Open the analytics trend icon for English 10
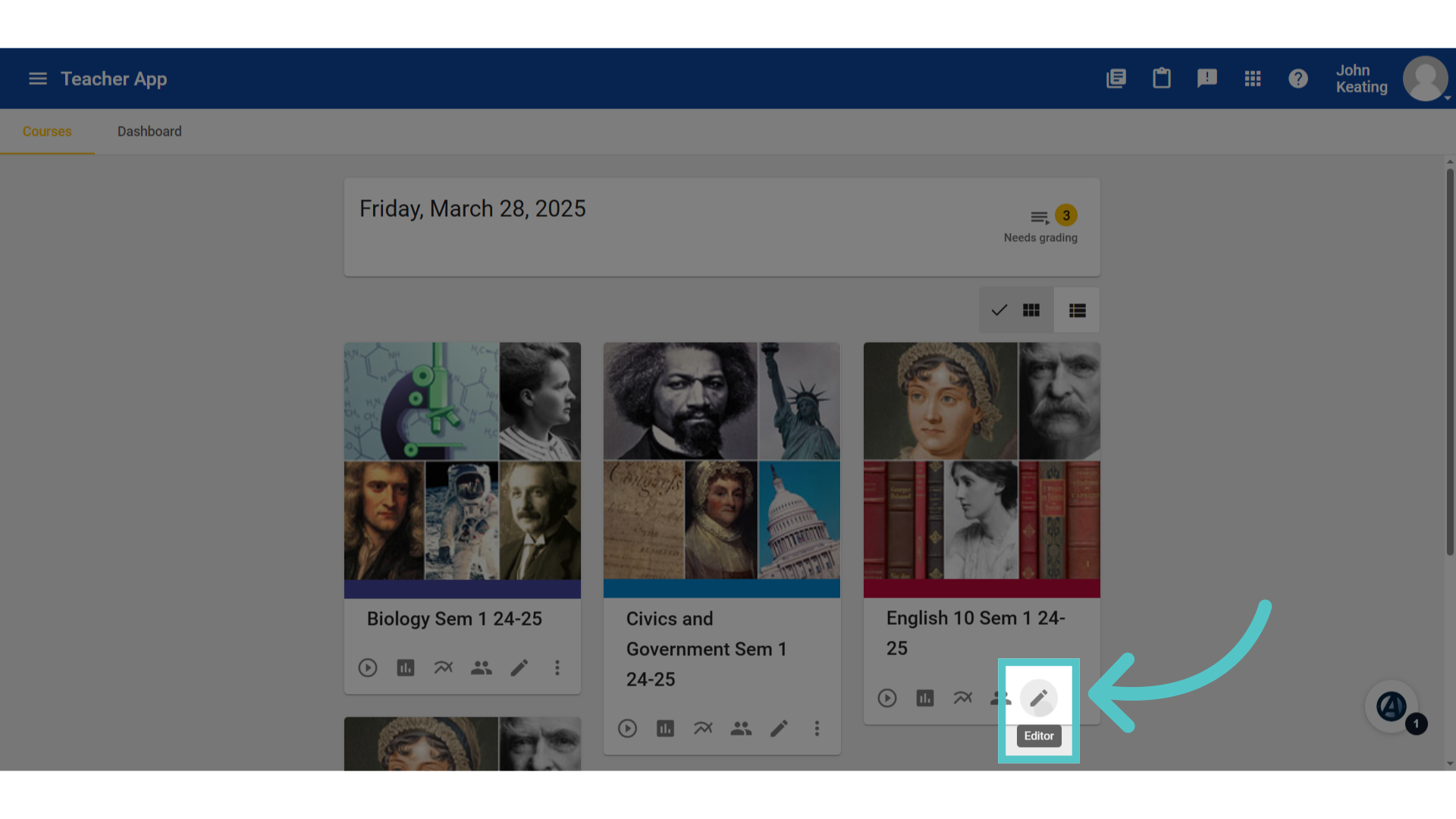 coord(963,698)
